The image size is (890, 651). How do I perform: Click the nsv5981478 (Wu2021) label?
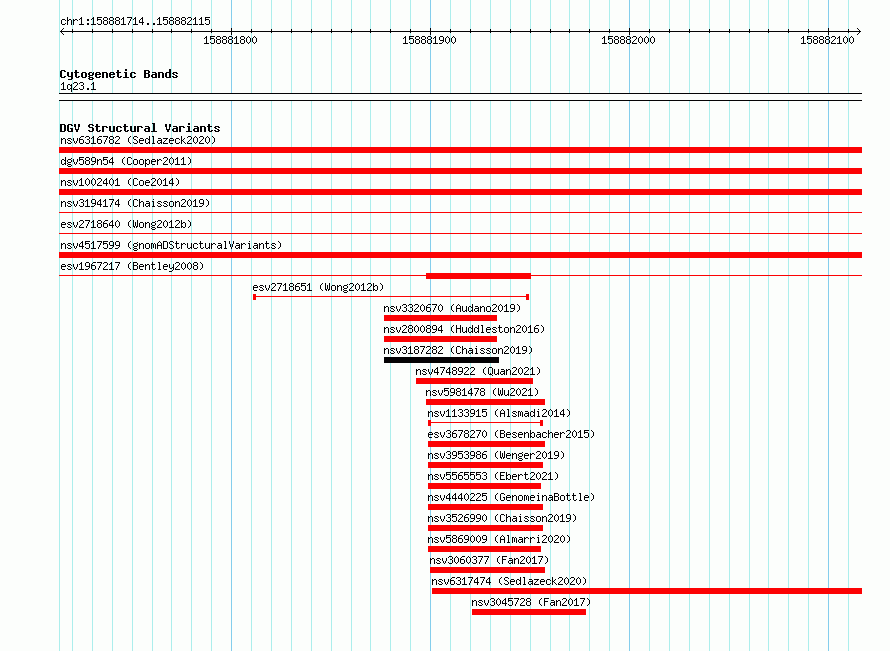coord(482,392)
